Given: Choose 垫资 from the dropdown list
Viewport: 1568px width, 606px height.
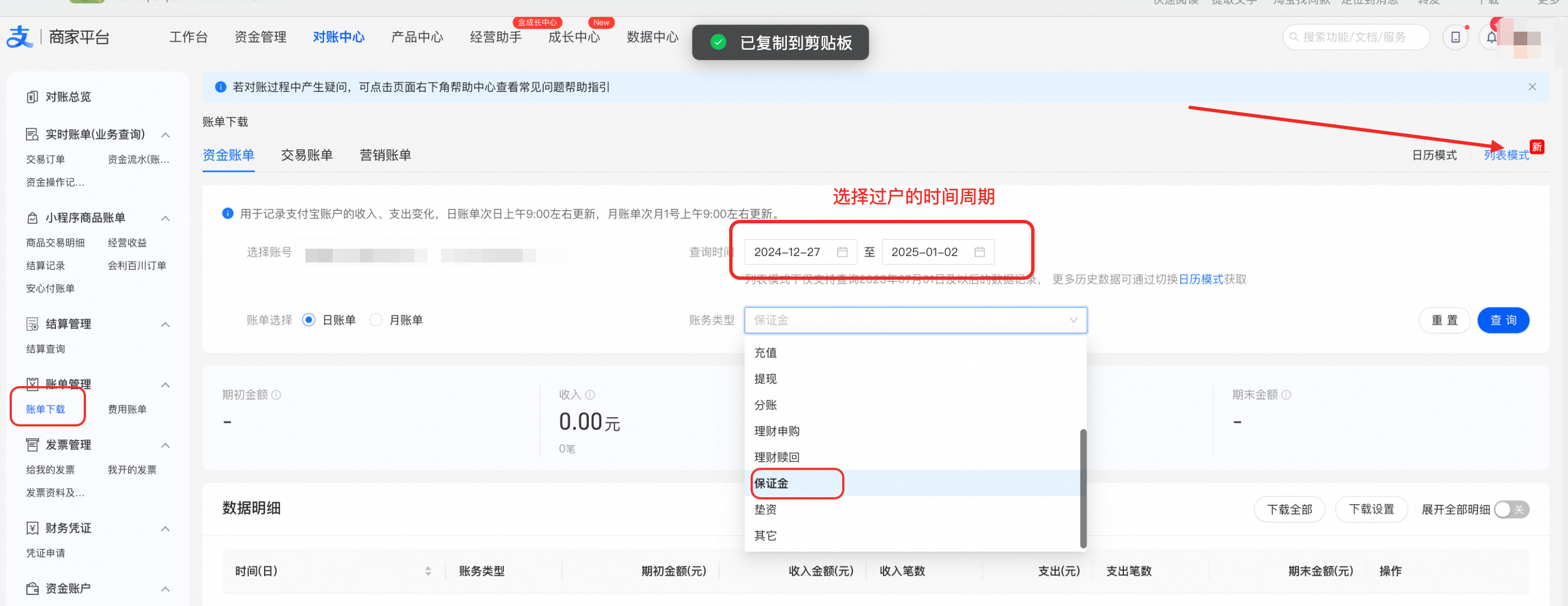Looking at the screenshot, I should coord(915,509).
